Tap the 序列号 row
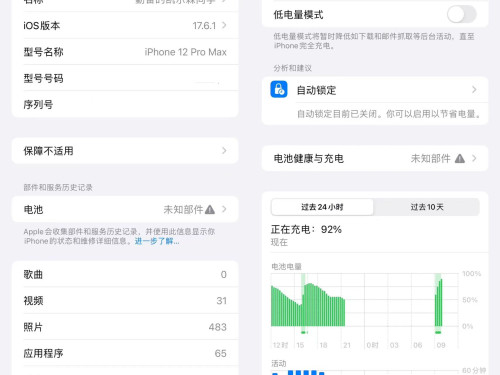 125,104
